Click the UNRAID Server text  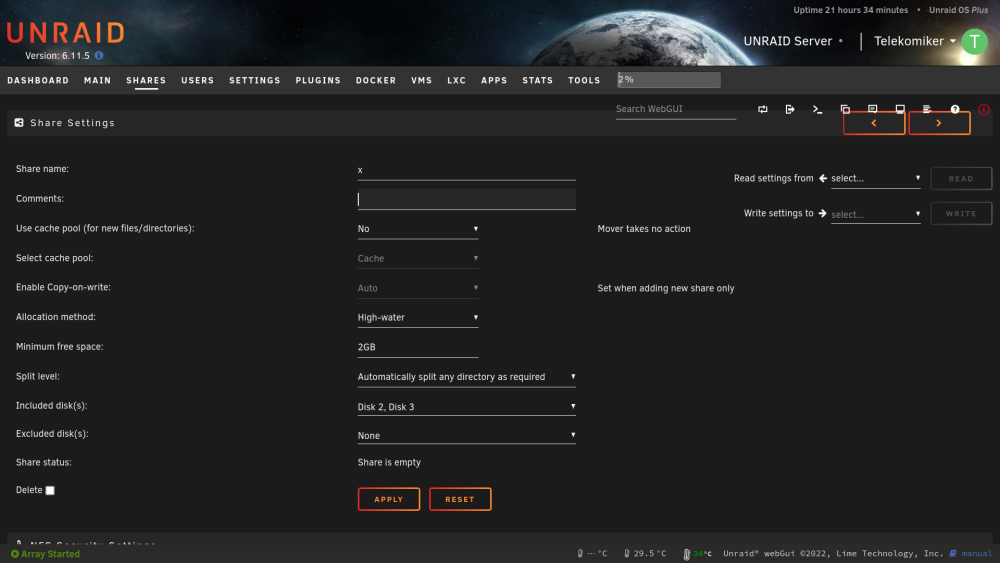coord(788,41)
